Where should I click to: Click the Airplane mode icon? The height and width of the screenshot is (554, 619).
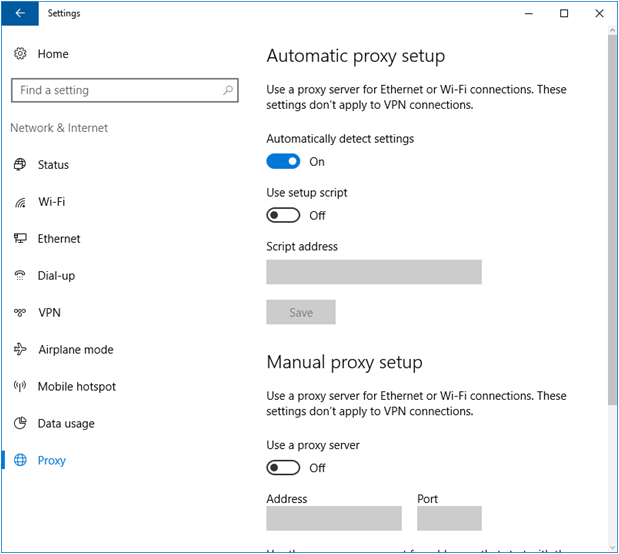tap(20, 350)
